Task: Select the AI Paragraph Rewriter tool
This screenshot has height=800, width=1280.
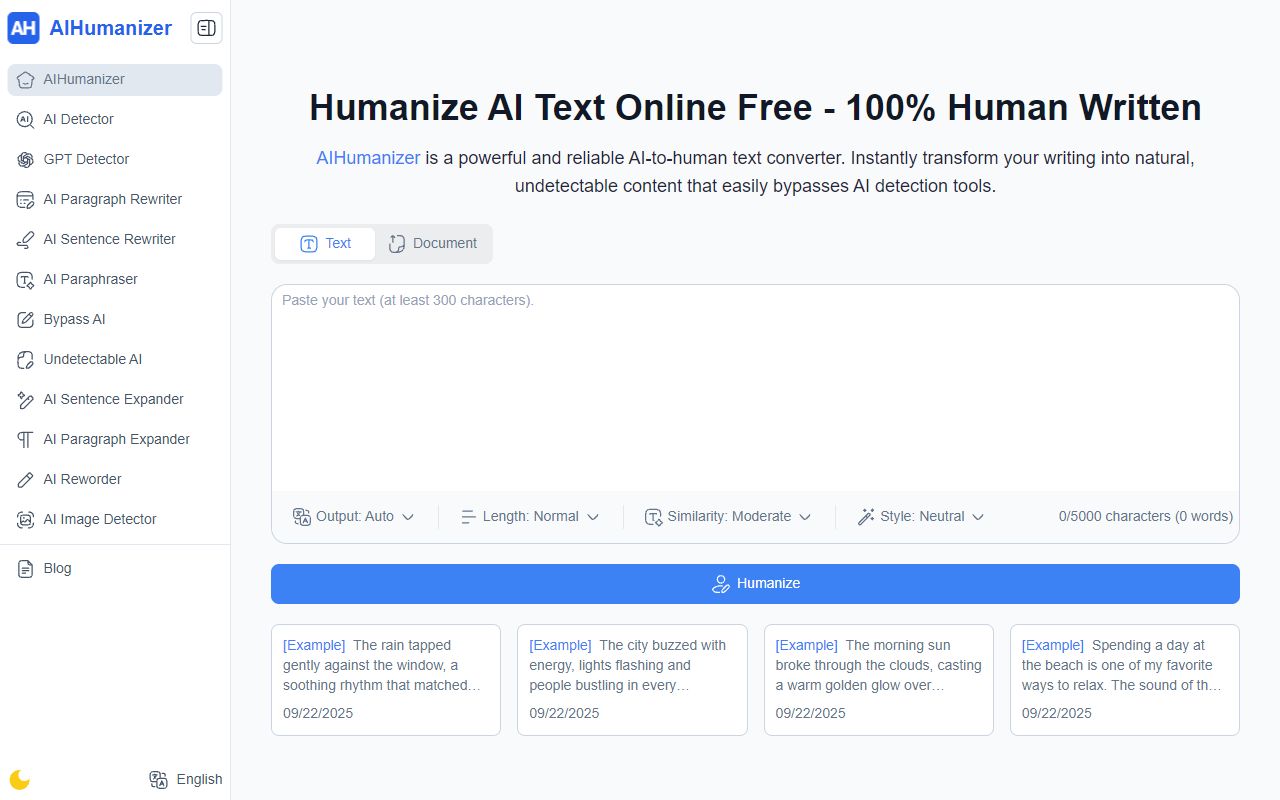Action: 113,199
